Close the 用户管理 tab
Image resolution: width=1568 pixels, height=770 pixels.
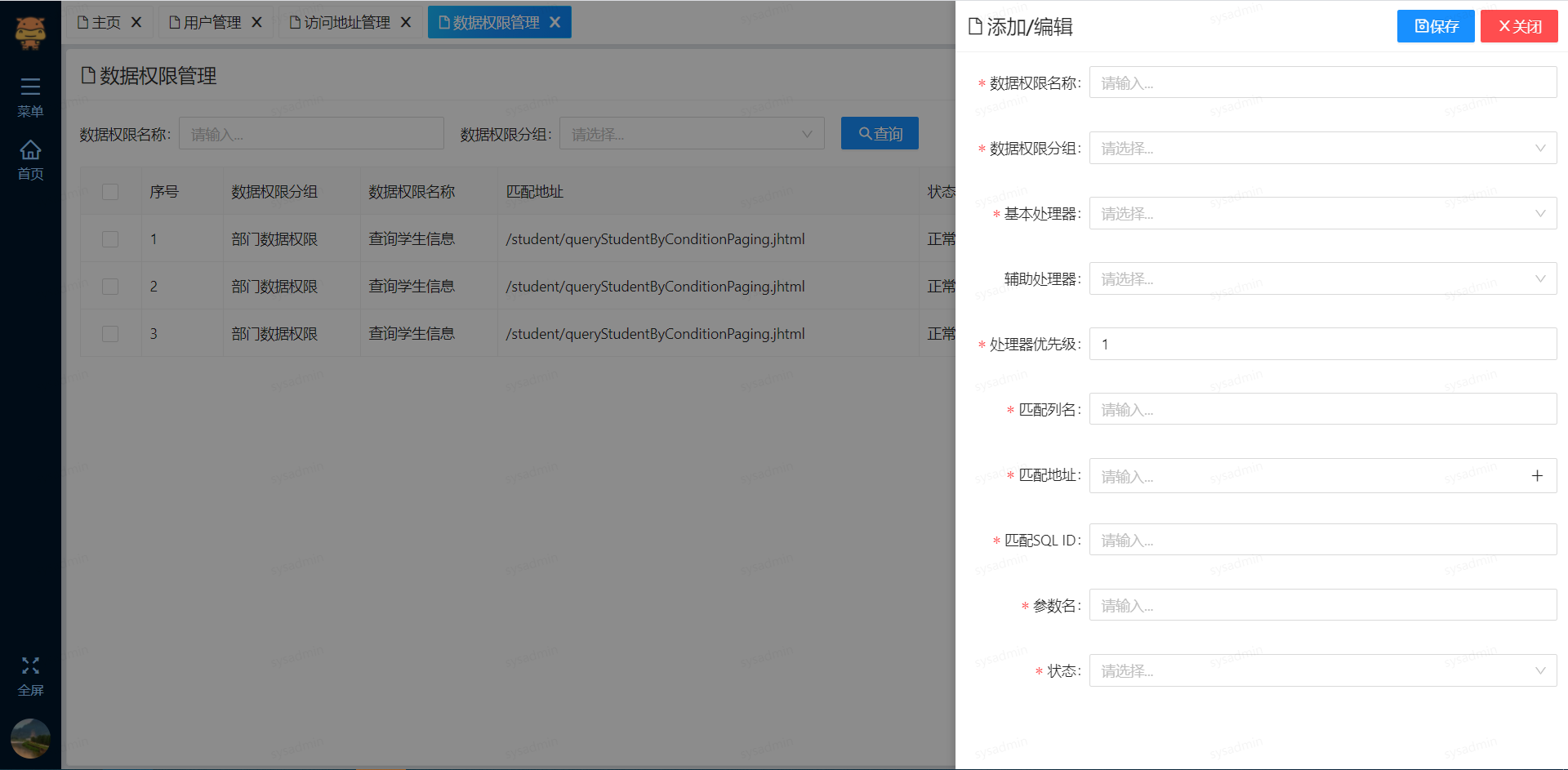256,23
